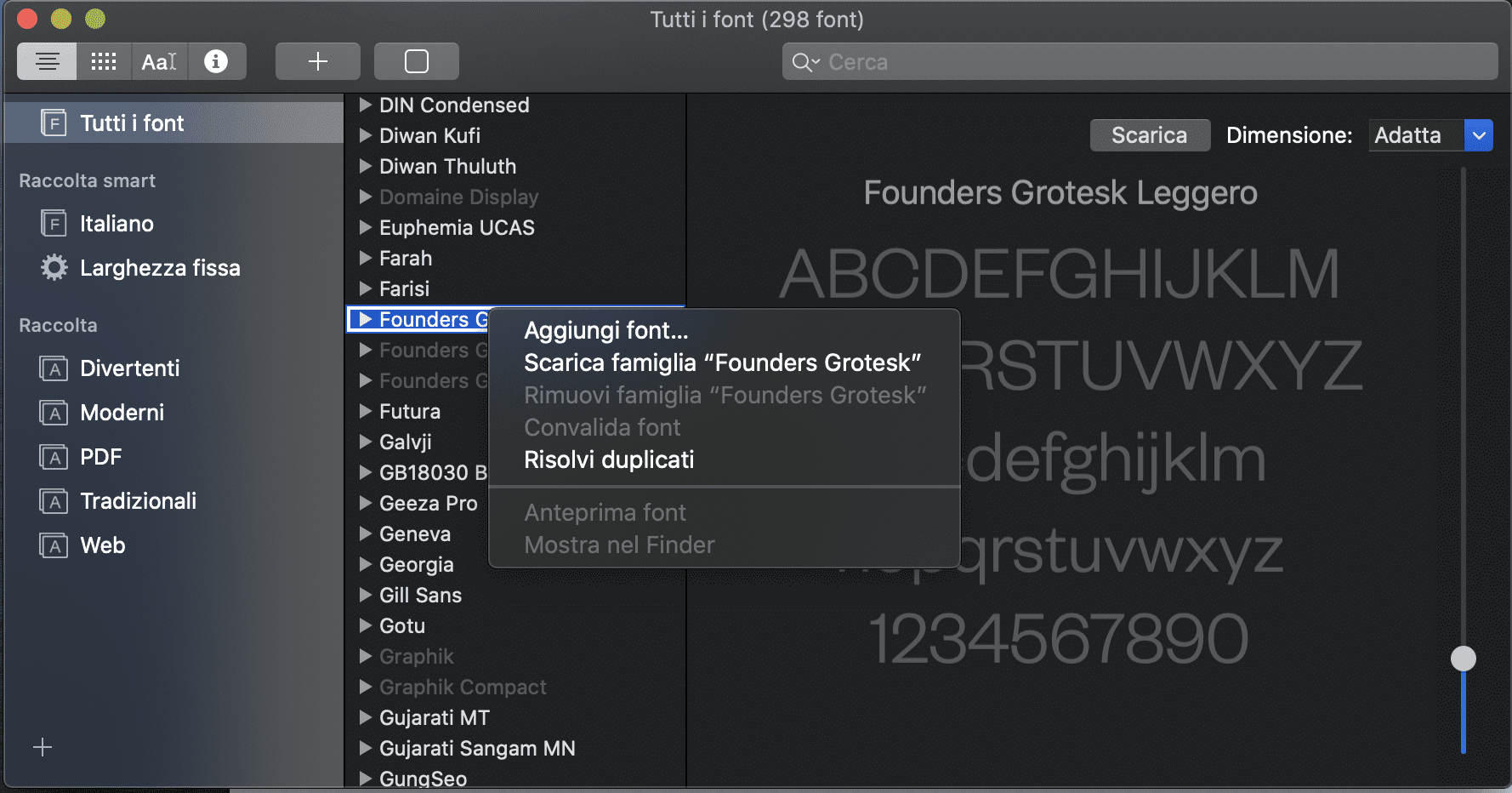Select the Diwan Thuluth font row
This screenshot has width=1512, height=793.
(x=515, y=166)
